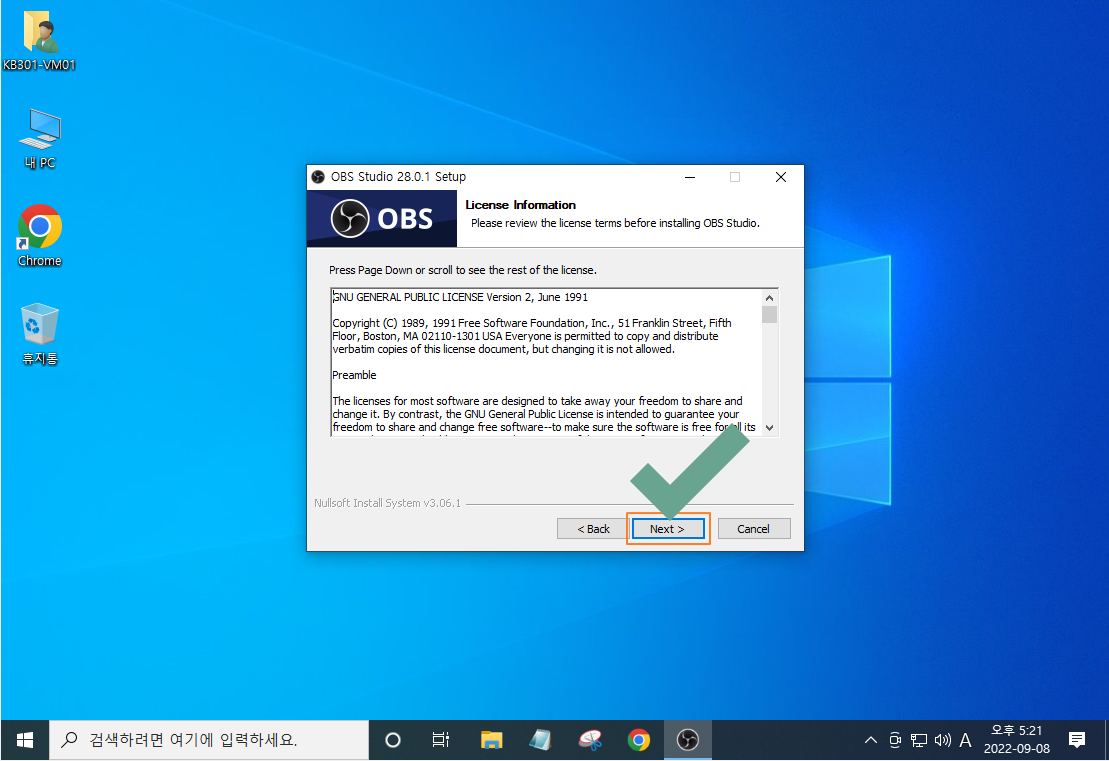This screenshot has height=761, width=1109.
Task: Cancel the OBS Studio setup
Action: 753,529
